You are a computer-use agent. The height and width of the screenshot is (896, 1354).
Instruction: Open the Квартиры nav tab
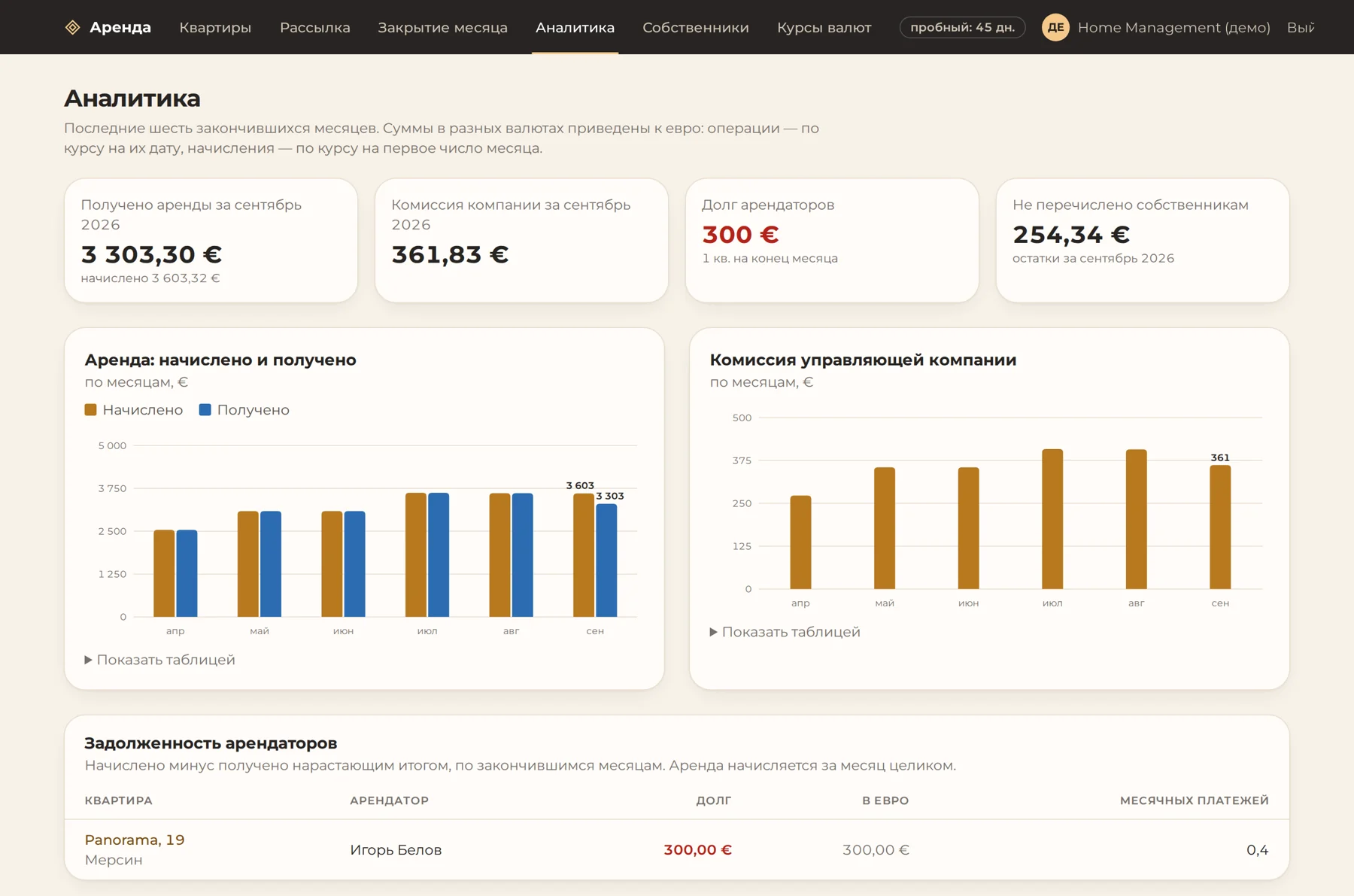click(215, 28)
